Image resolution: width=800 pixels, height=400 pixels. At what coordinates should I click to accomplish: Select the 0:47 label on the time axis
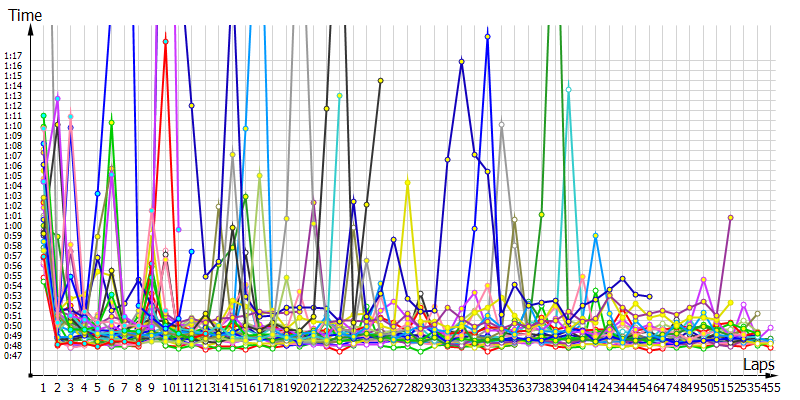[12, 355]
